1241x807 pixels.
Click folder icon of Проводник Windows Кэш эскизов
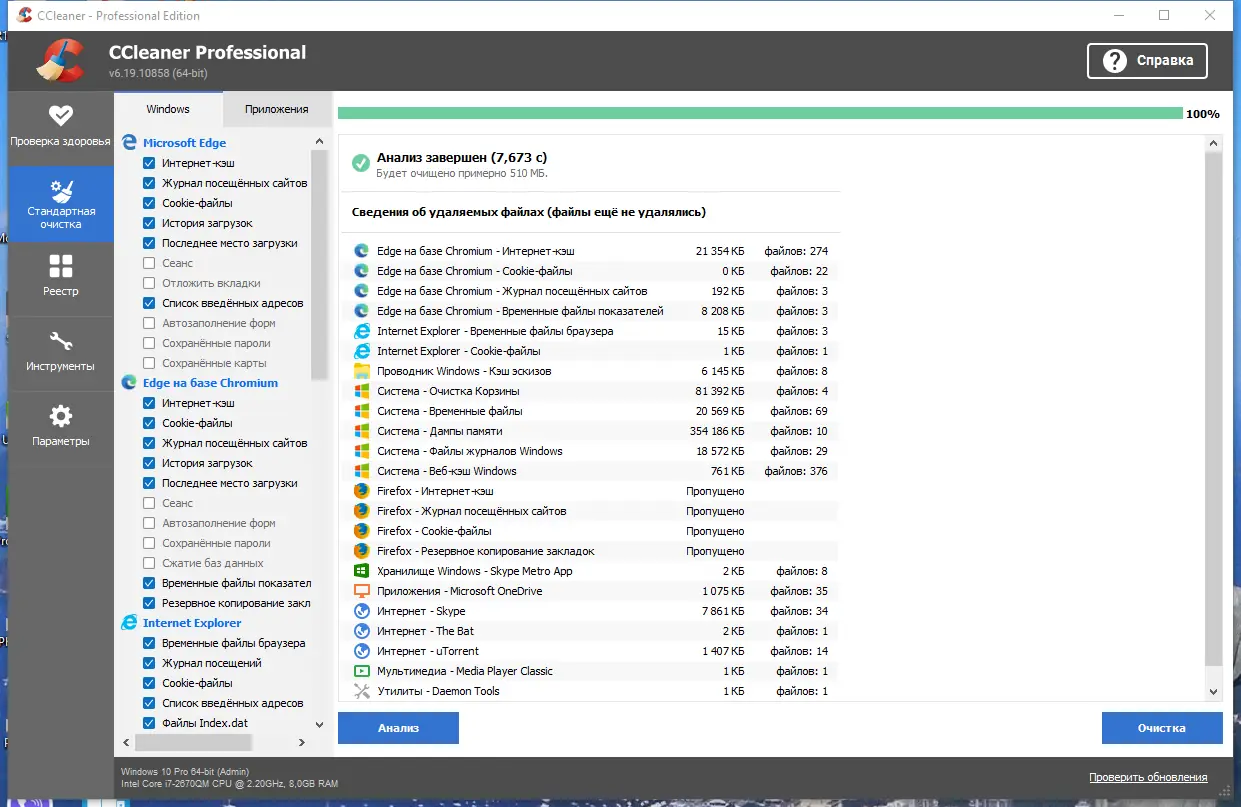[361, 371]
